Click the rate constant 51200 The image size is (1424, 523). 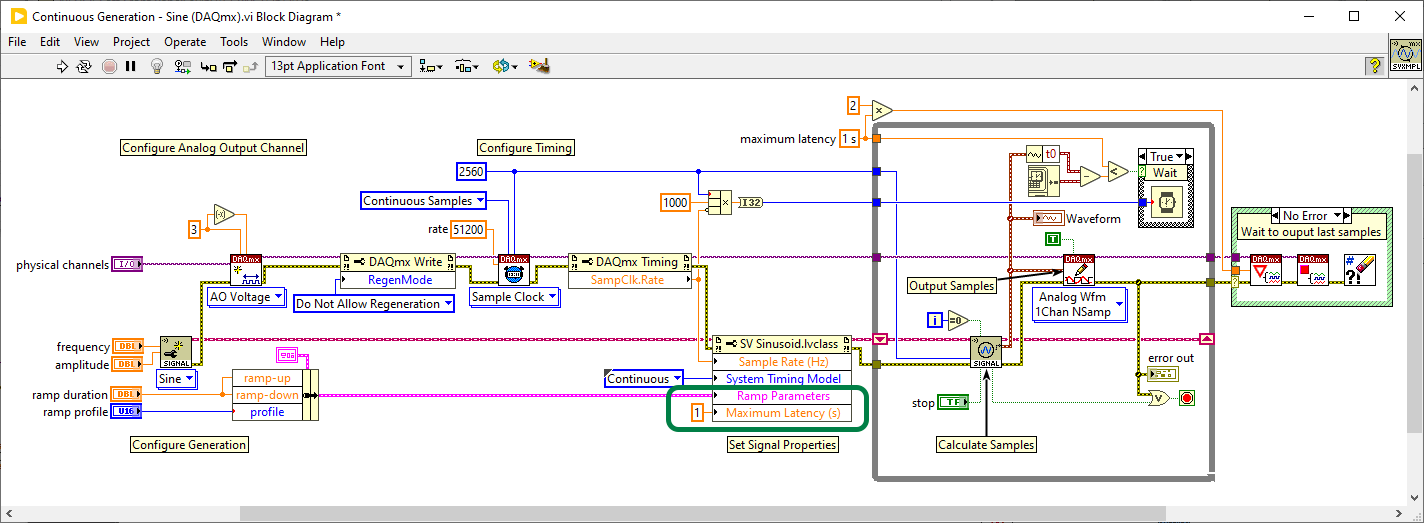click(x=467, y=229)
